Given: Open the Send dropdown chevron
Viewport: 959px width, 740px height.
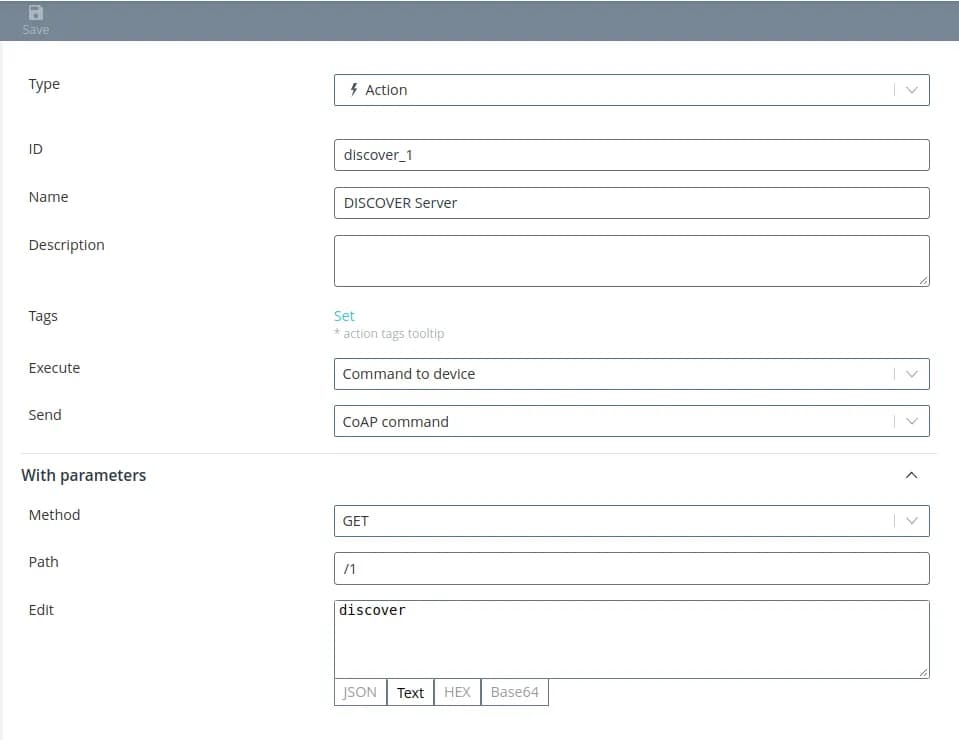Looking at the screenshot, I should [x=911, y=421].
